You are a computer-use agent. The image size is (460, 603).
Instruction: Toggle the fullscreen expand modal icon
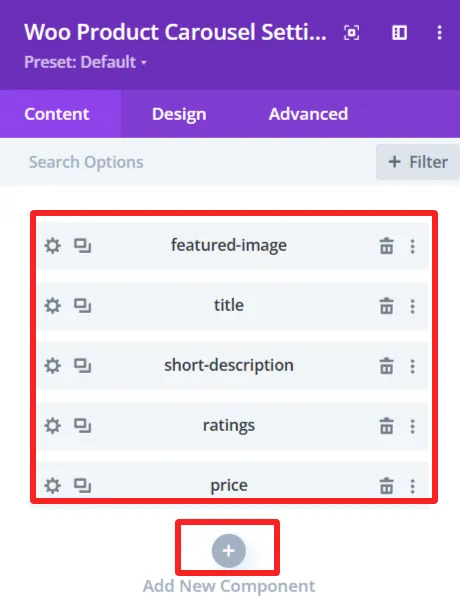[x=352, y=33]
